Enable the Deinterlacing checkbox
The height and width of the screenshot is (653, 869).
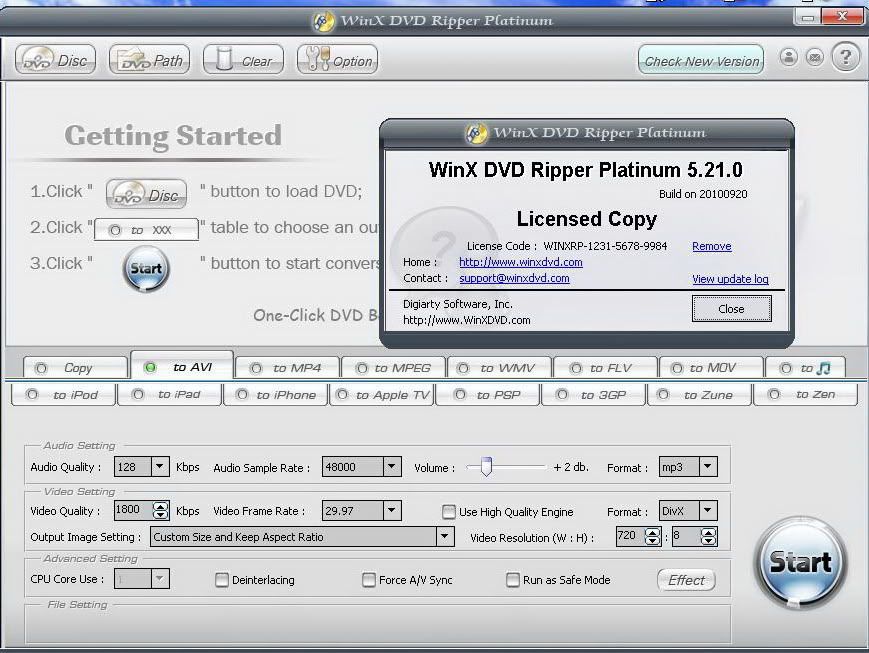tap(222, 580)
